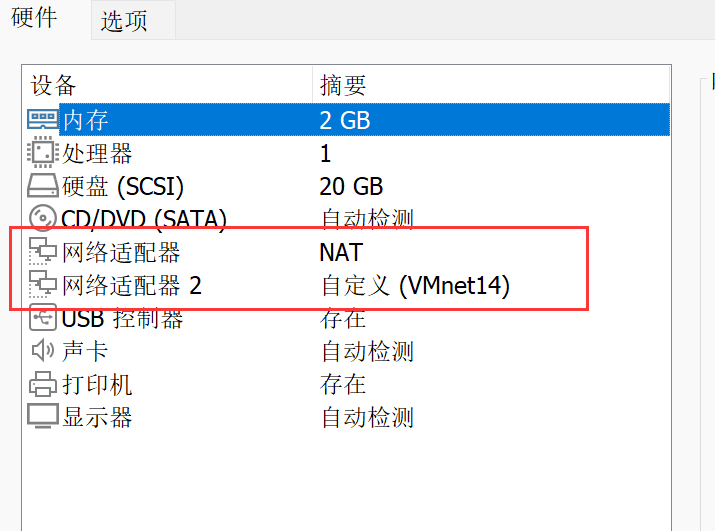The width and height of the screenshot is (715, 531).
Task: Click the 2 GB memory summary value
Action: coord(345,120)
